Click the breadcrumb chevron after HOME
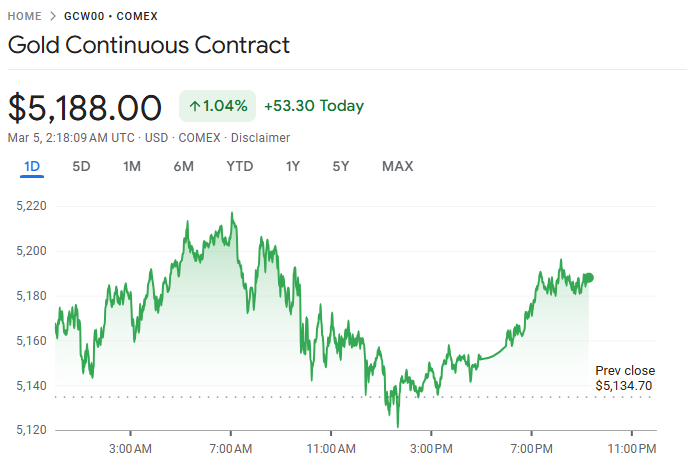Viewport: 687px width, 468px height. pos(53,17)
